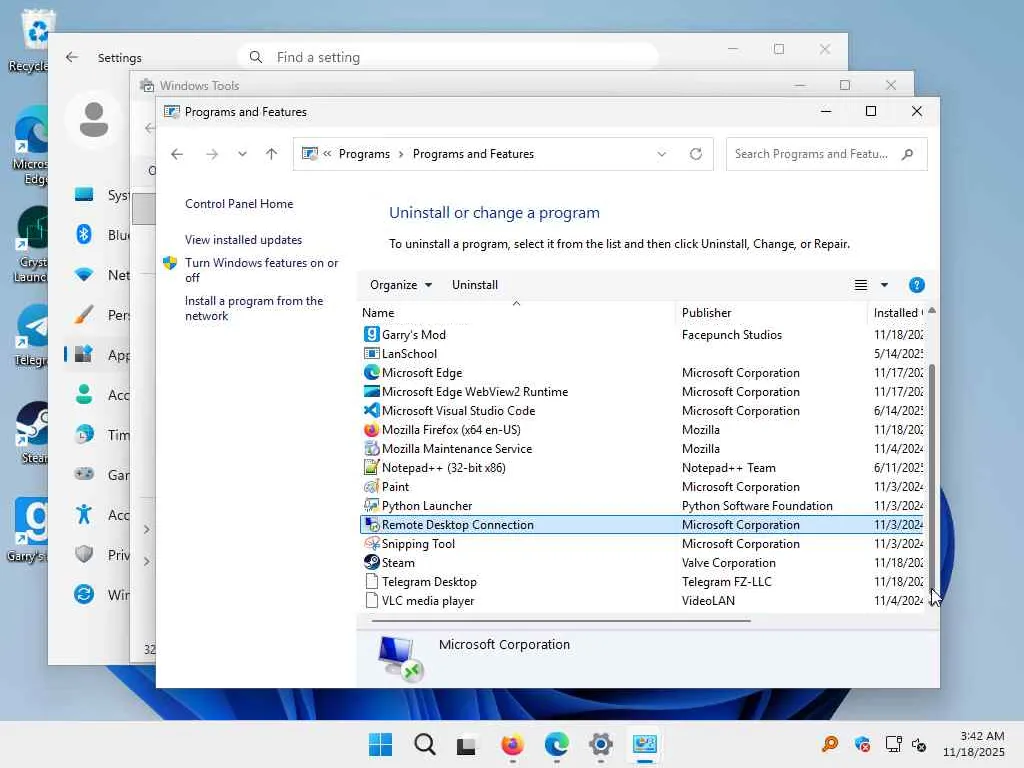The width and height of the screenshot is (1024, 768).
Task: Open the Start menu on taskbar
Action: (x=380, y=744)
